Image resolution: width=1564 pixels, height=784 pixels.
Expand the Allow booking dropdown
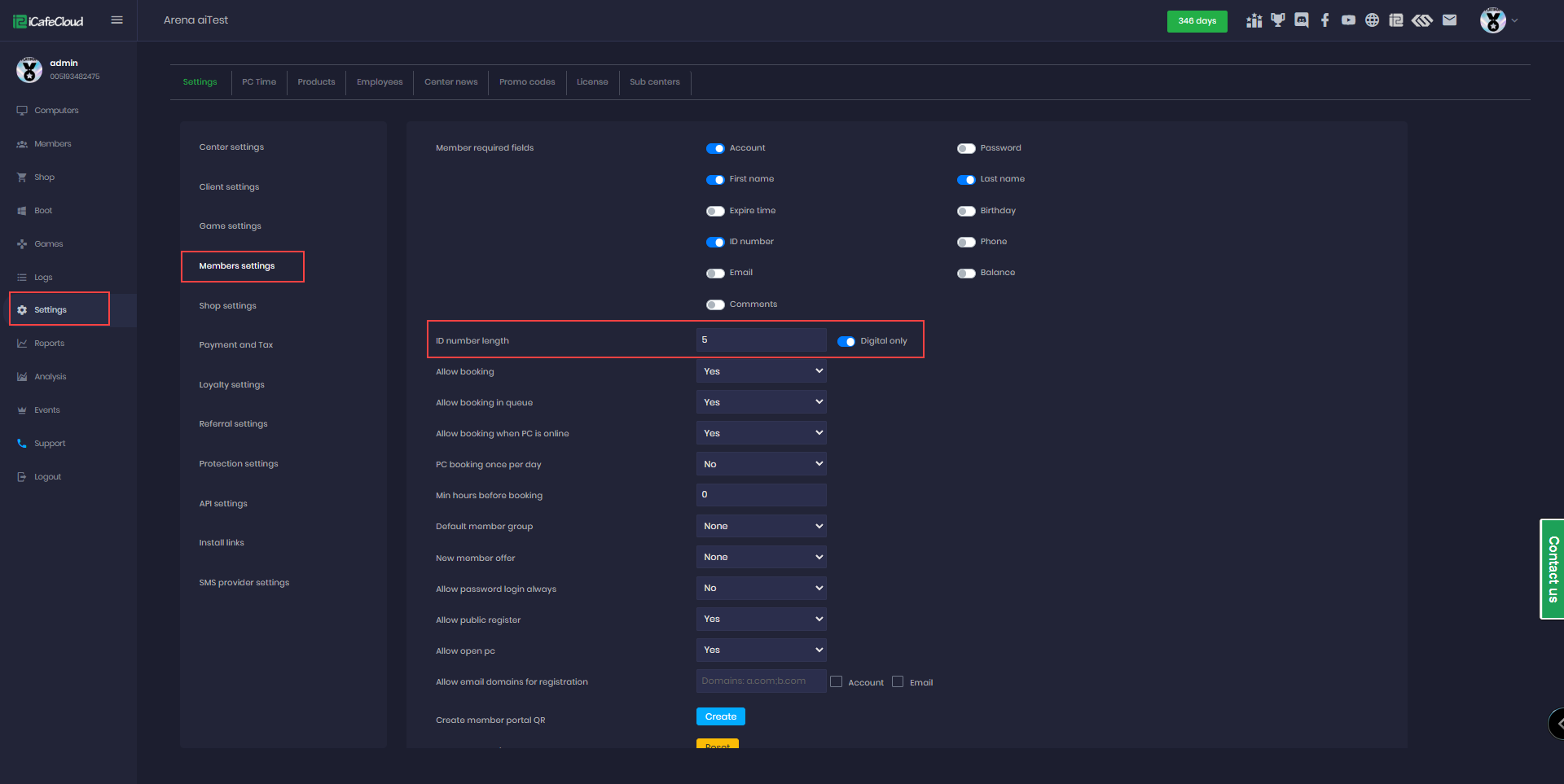coord(761,371)
